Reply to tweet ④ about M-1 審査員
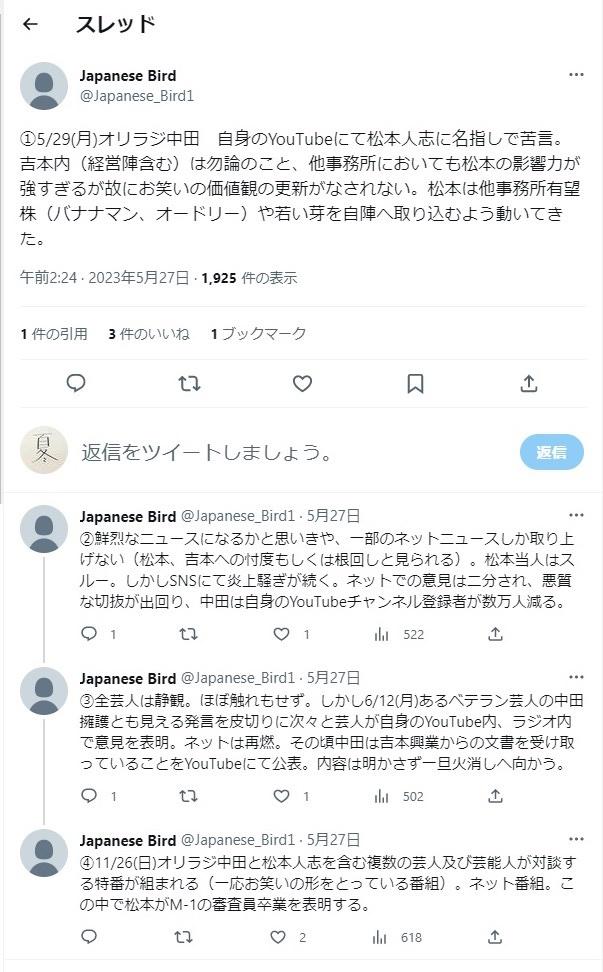The height and width of the screenshot is (972, 603). tap(89, 937)
